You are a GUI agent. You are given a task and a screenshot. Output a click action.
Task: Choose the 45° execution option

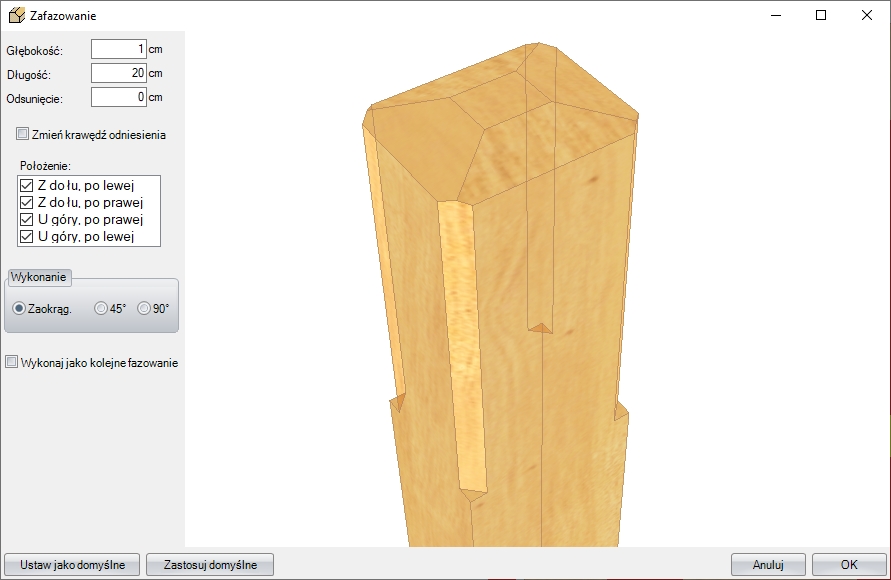pyautogui.click(x=101, y=309)
